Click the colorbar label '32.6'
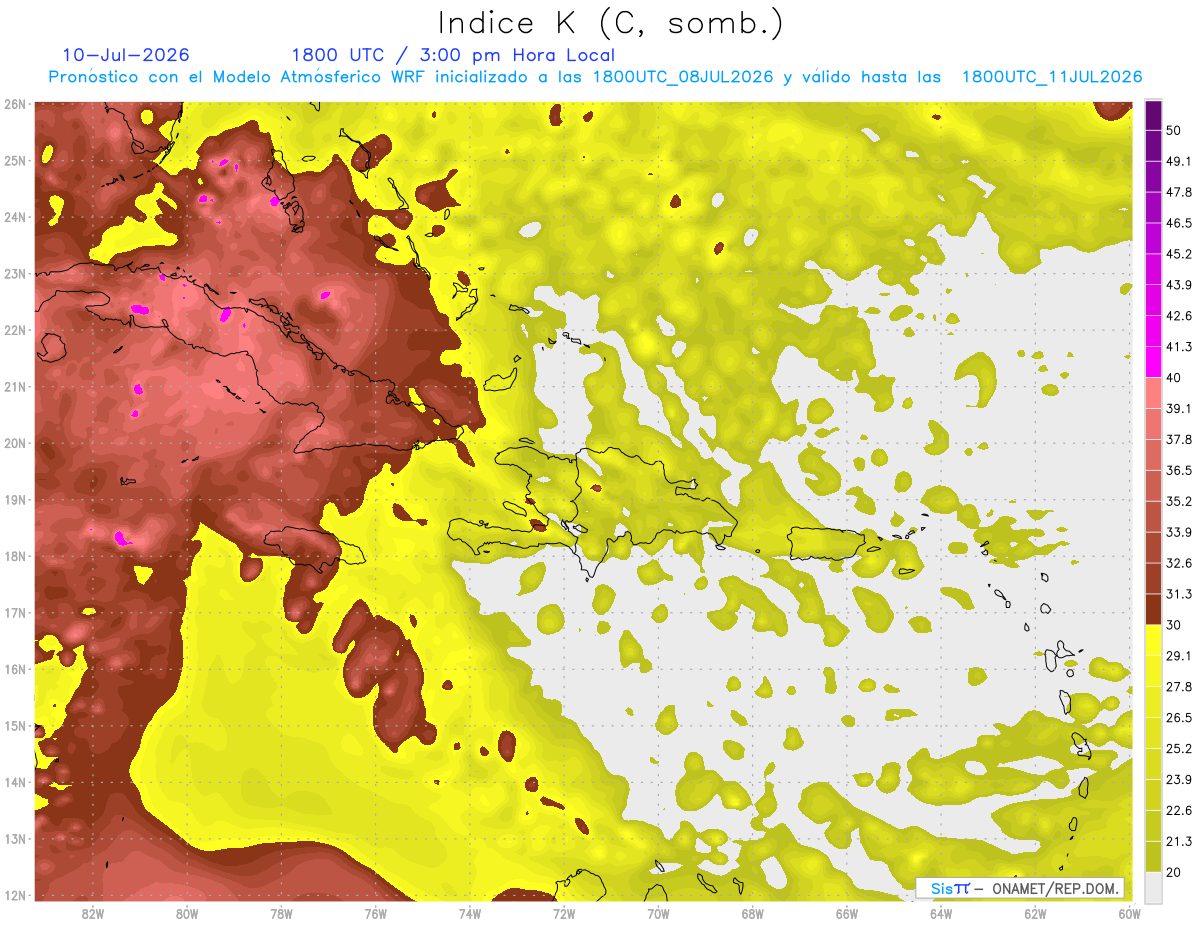Image resolution: width=1200 pixels, height=927 pixels. tap(1178, 563)
